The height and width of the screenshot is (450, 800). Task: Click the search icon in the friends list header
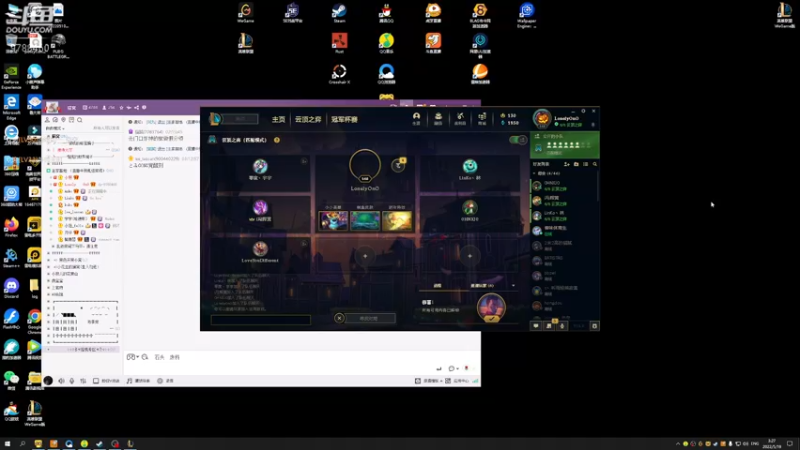594,164
